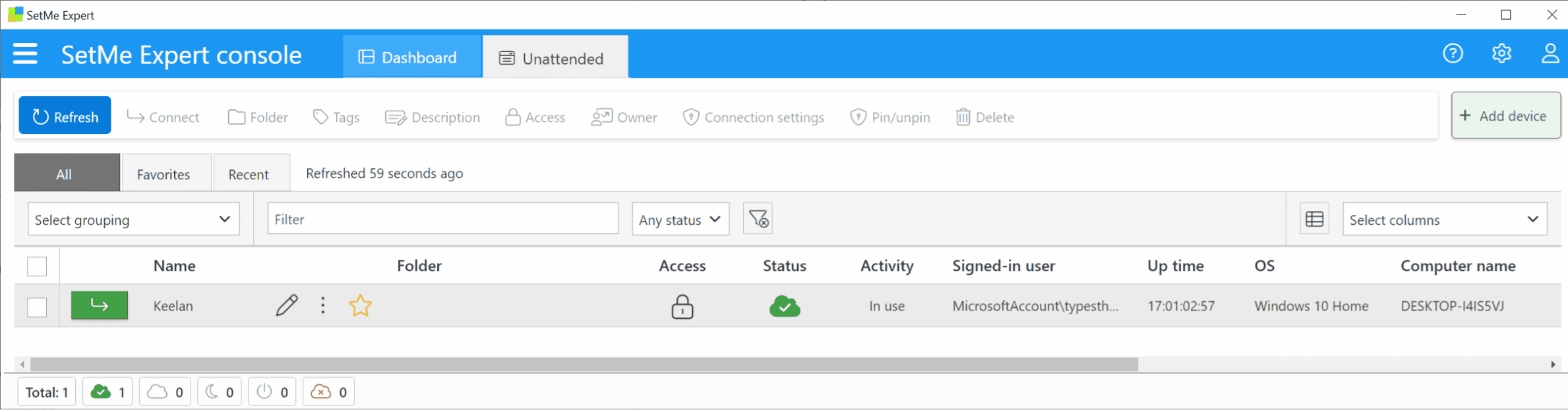Open the hamburger main menu
The image size is (1568, 412).
25,53
